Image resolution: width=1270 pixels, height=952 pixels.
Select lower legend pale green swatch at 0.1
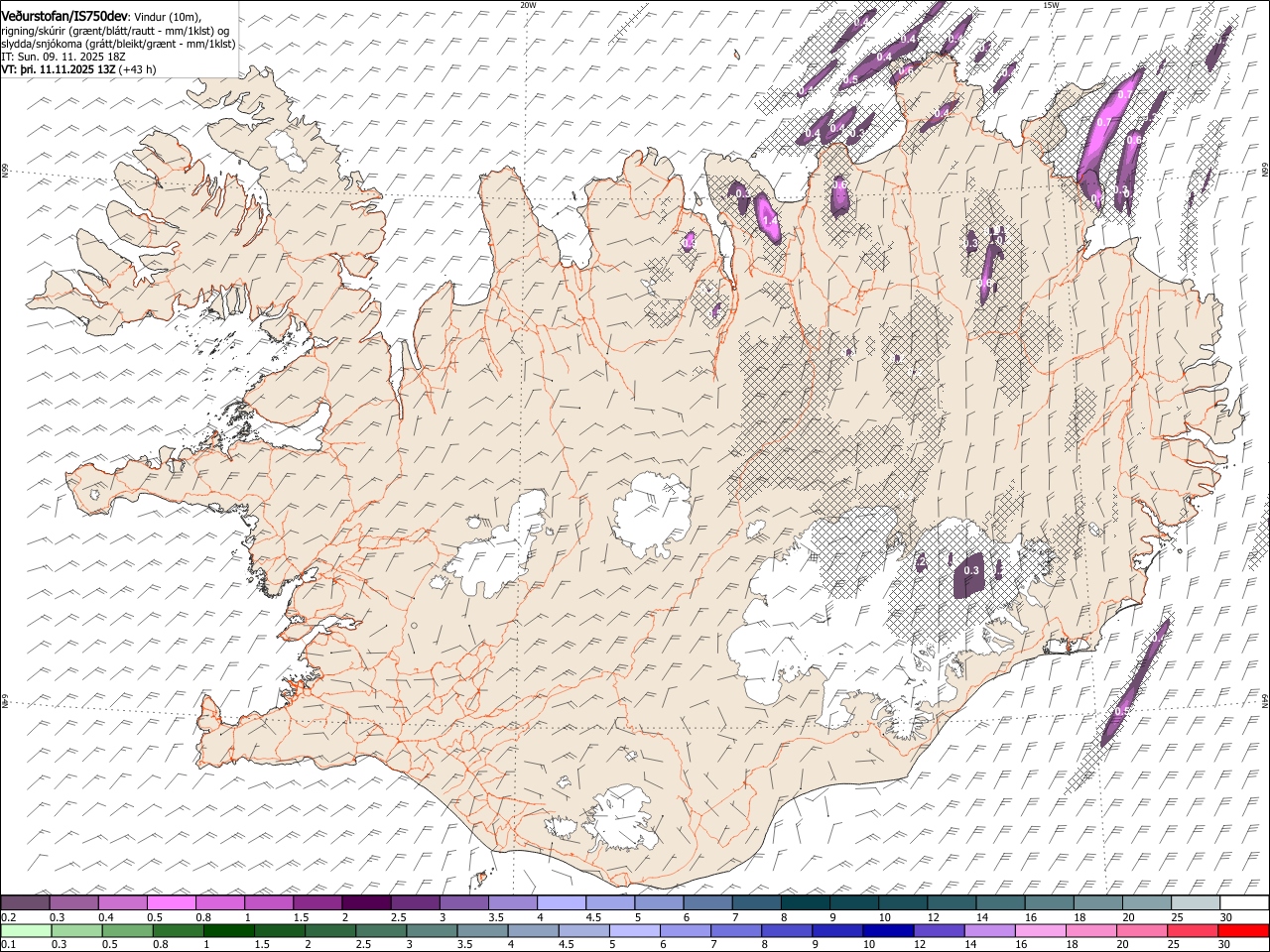[26, 930]
